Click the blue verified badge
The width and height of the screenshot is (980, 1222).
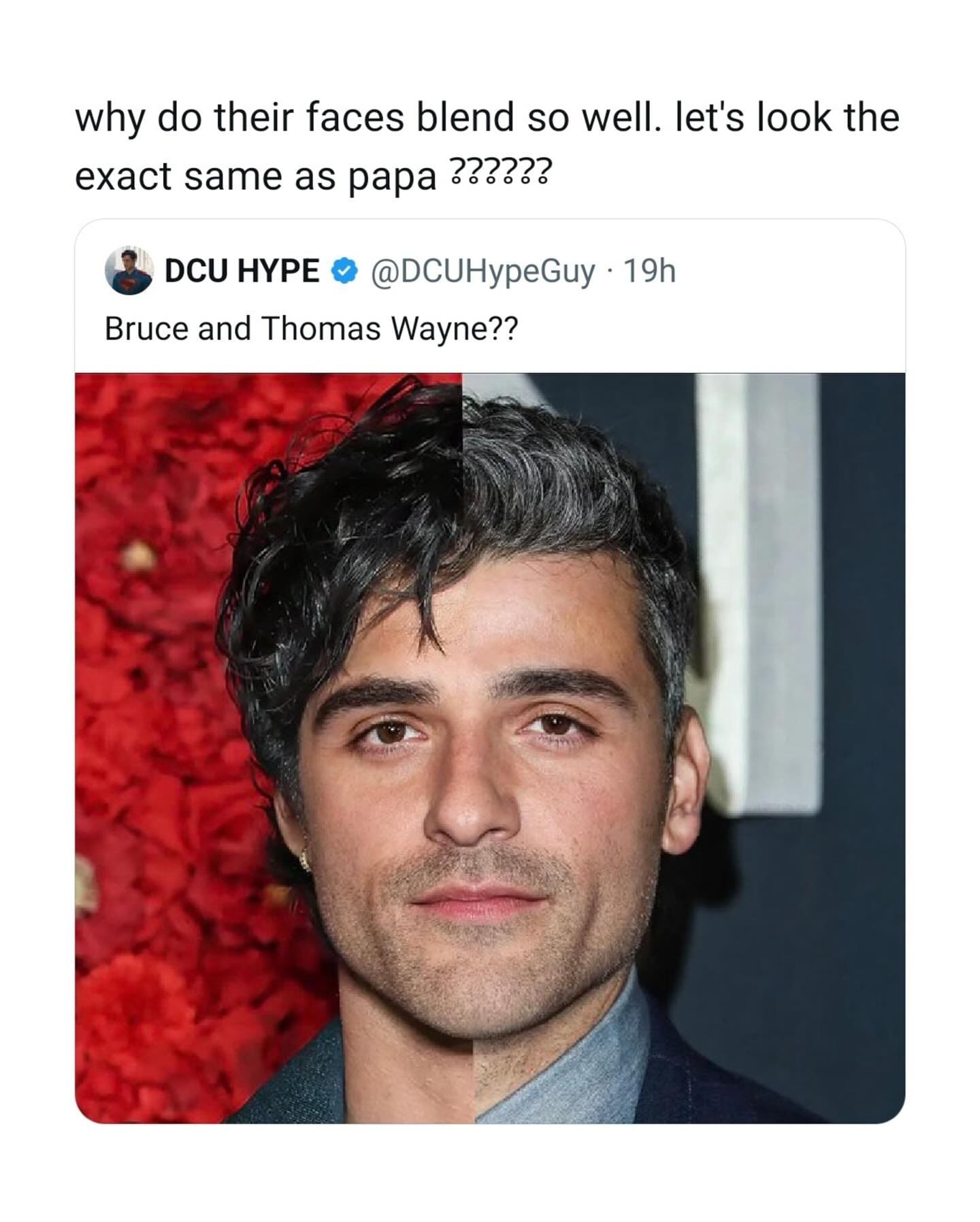pyautogui.click(x=344, y=271)
